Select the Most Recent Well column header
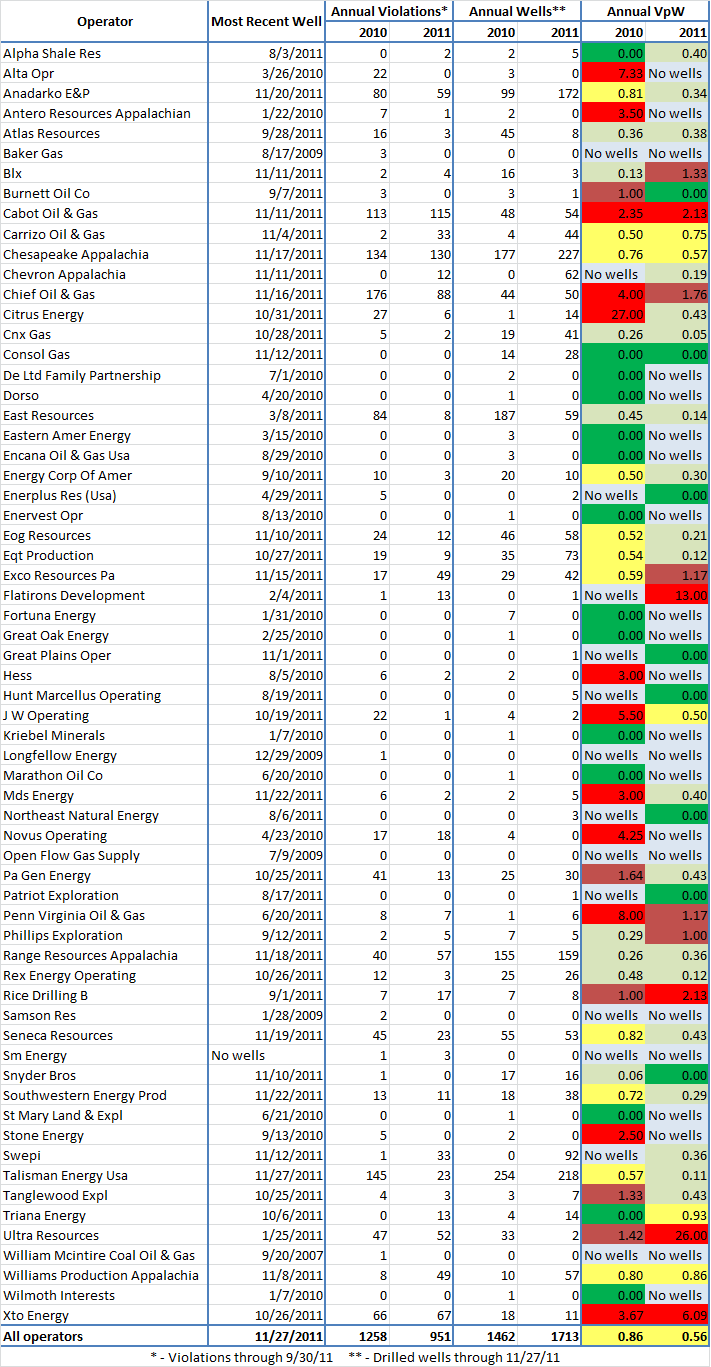 266,21
